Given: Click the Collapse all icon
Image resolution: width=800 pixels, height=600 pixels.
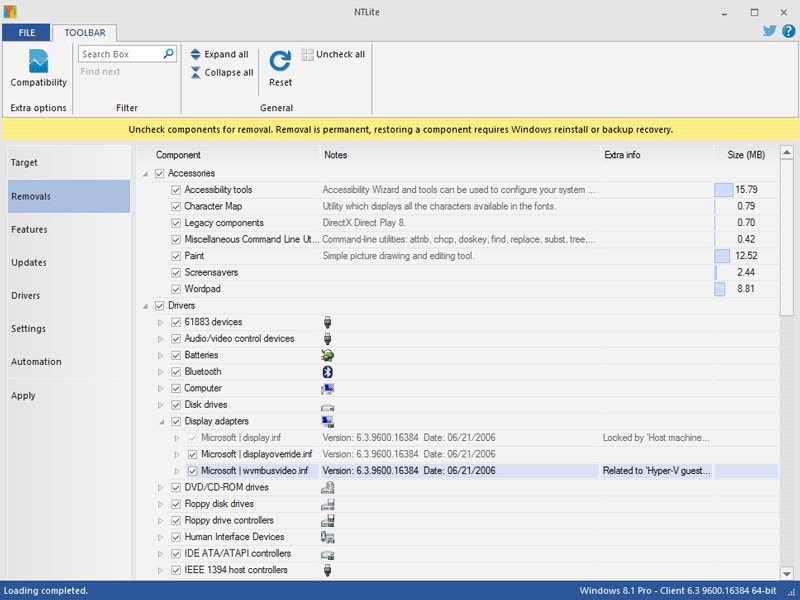Looking at the screenshot, I should (196, 72).
